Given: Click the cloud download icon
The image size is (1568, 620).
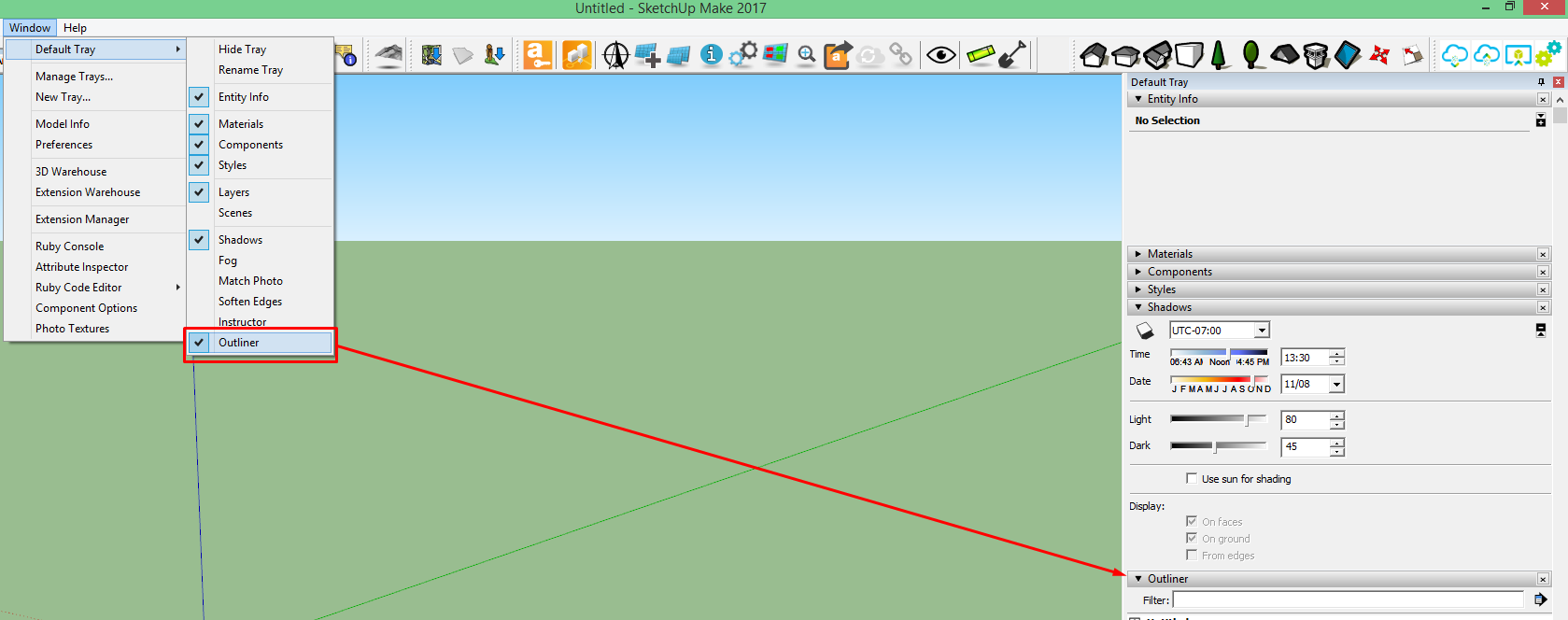Looking at the screenshot, I should pyautogui.click(x=1454, y=56).
